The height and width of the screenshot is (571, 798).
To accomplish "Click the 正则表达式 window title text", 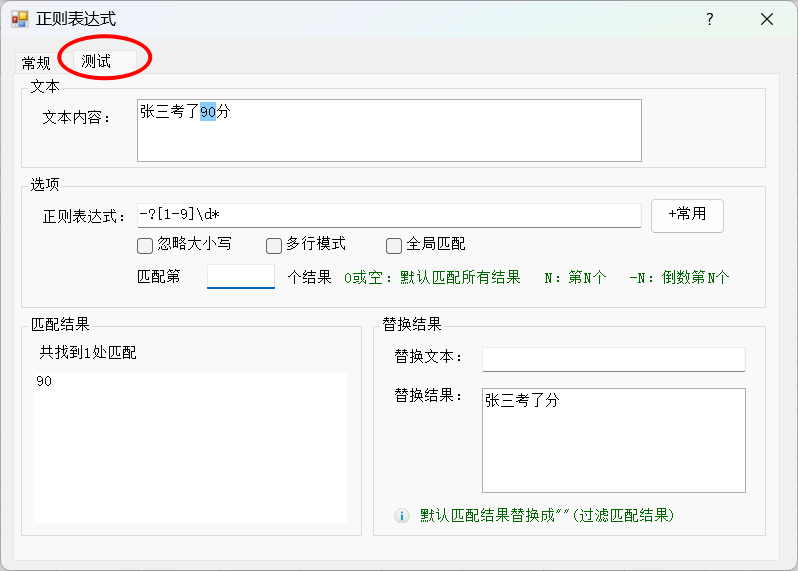I will click(x=76, y=19).
